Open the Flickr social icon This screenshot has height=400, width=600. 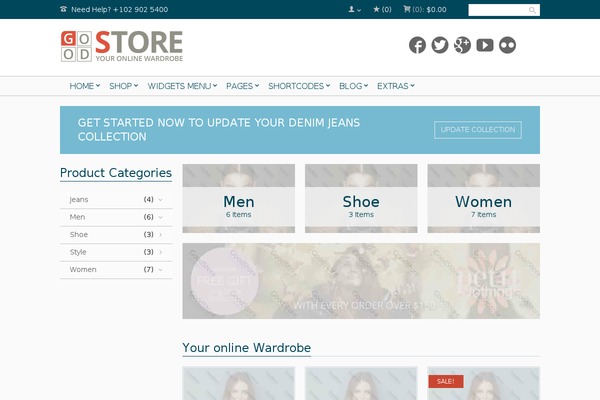click(x=507, y=45)
